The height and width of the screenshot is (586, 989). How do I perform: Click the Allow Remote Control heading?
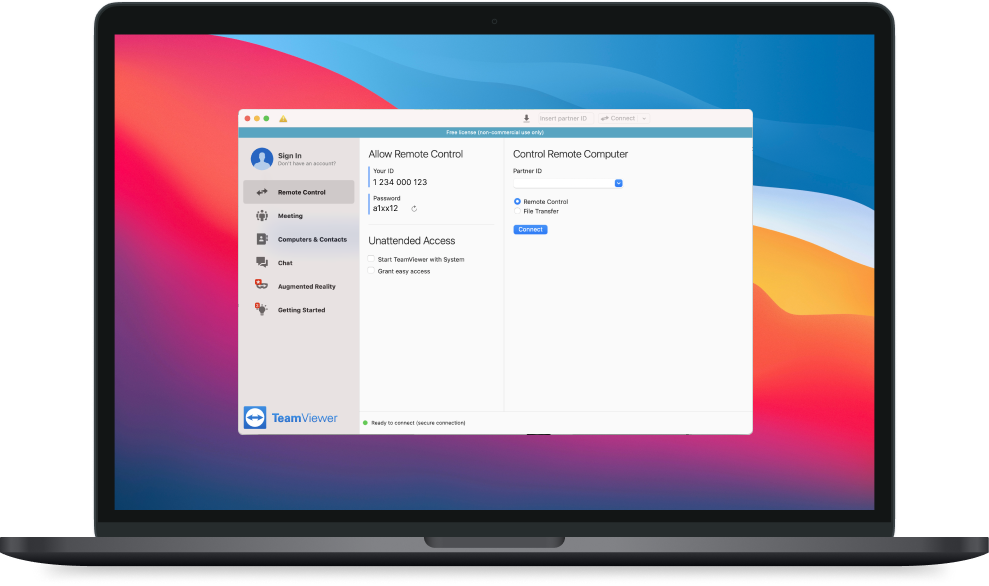click(x=416, y=154)
